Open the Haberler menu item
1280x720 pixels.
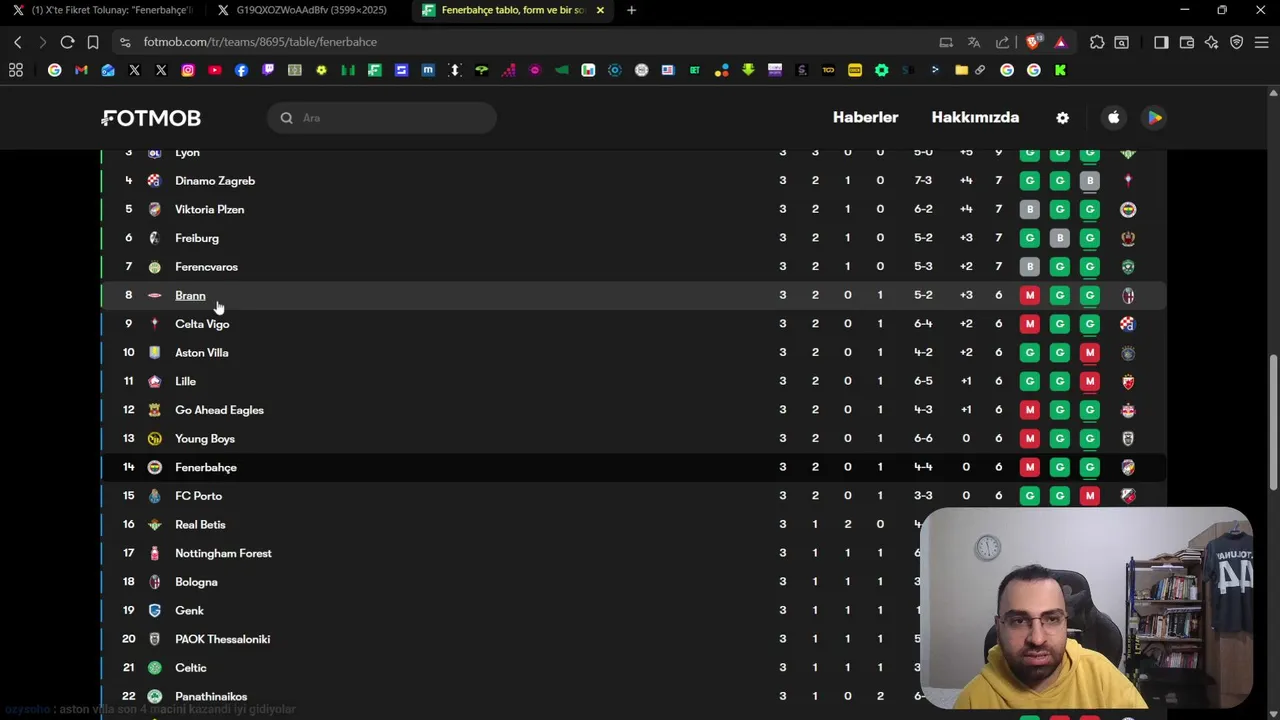pyautogui.click(x=865, y=117)
